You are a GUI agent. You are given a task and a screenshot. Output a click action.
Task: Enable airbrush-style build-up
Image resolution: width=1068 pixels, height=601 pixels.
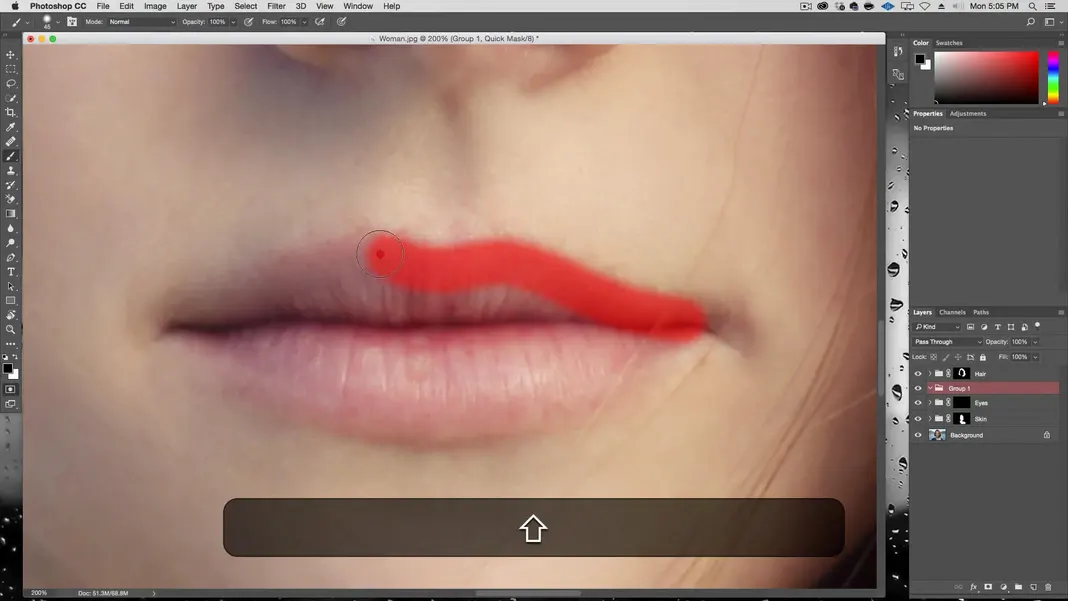point(319,22)
